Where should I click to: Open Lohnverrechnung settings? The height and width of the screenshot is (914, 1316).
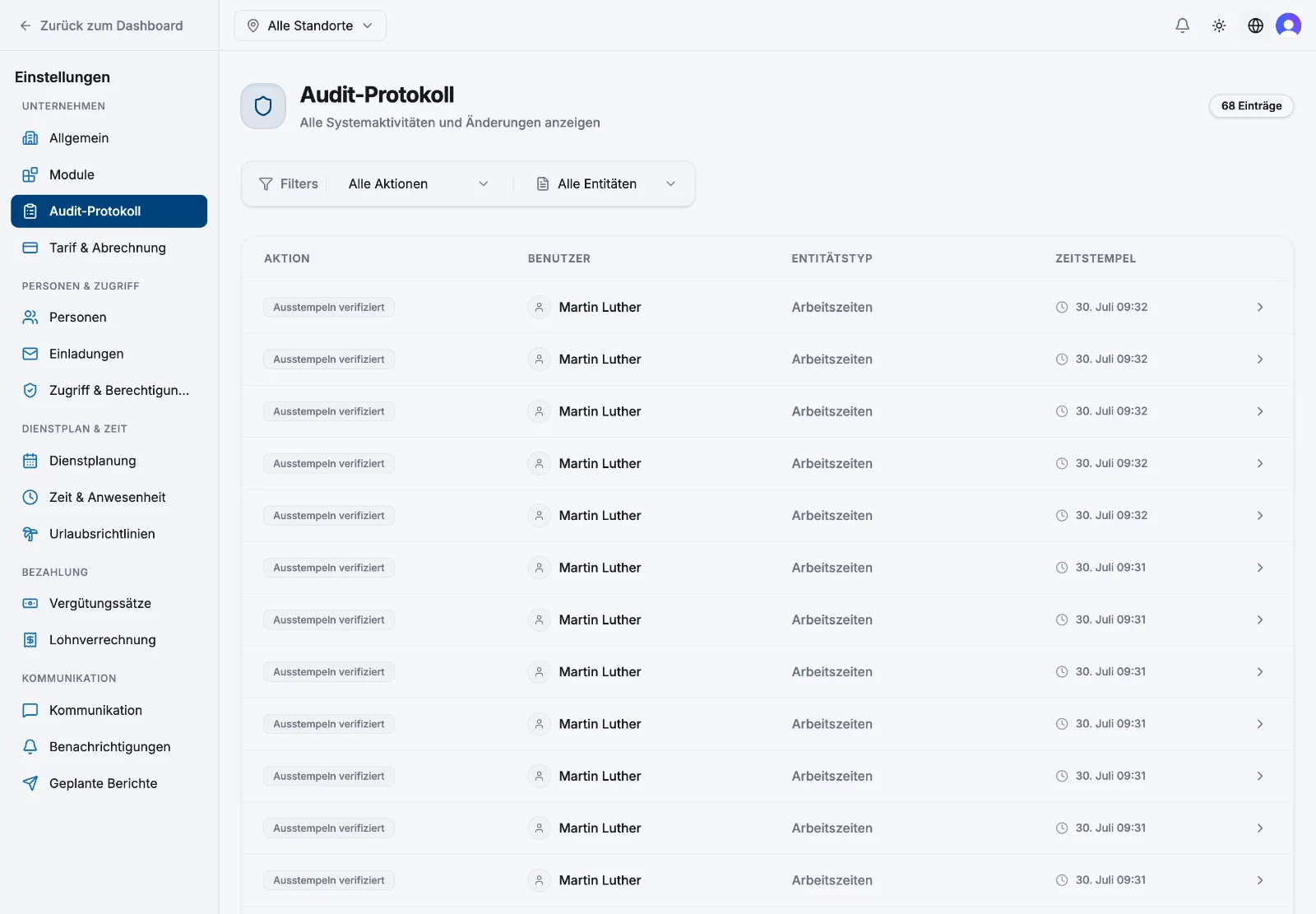tap(109, 640)
